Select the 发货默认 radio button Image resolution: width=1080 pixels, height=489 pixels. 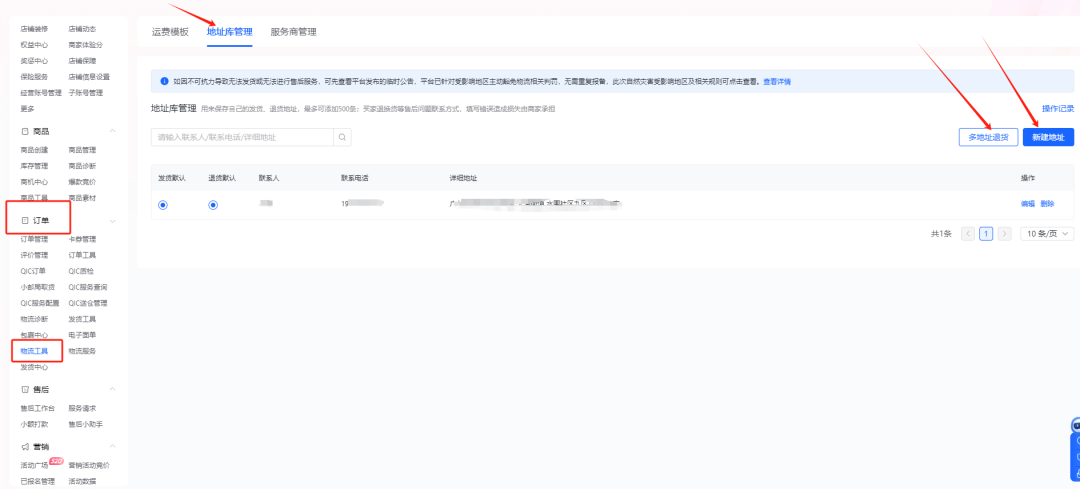click(x=163, y=204)
